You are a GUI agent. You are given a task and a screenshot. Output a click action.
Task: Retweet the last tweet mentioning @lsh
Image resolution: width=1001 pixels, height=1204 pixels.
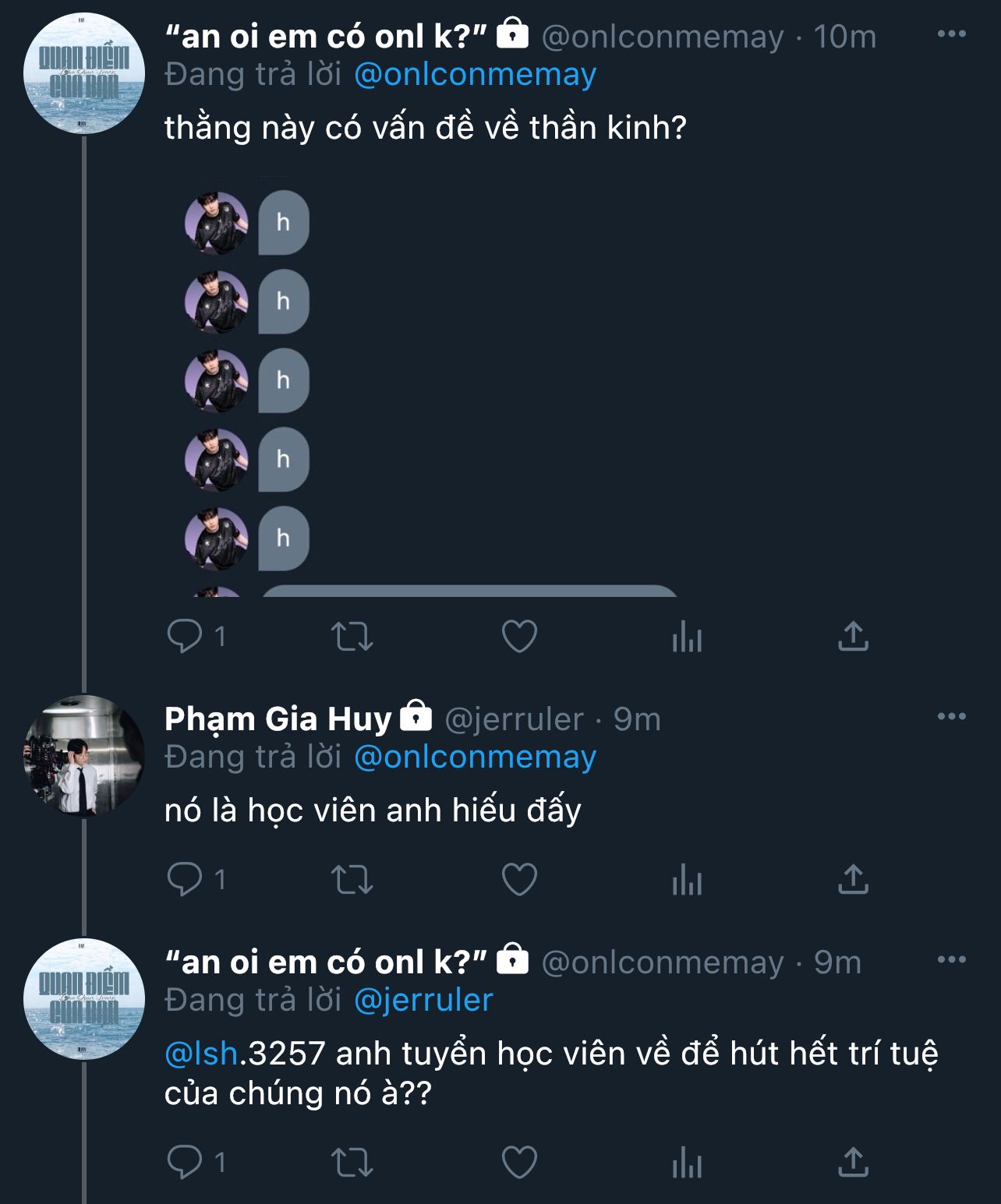coord(352,1163)
